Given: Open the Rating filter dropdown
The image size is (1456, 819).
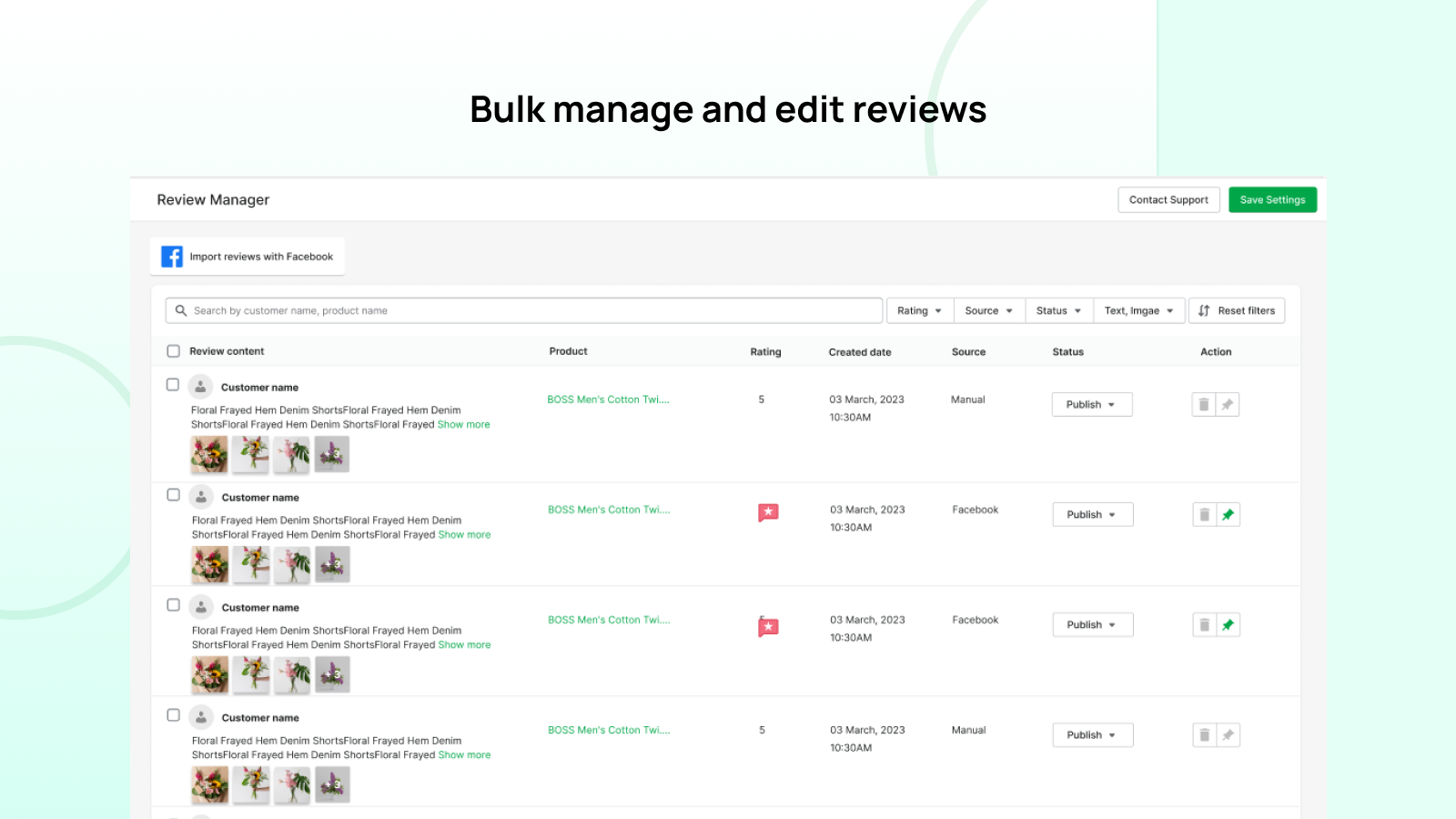Looking at the screenshot, I should click(x=918, y=310).
